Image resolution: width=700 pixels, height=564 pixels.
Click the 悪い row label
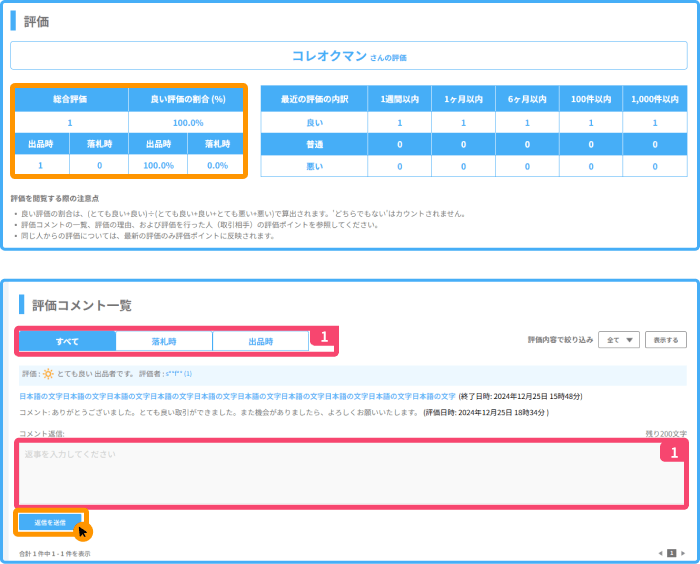coord(314,166)
